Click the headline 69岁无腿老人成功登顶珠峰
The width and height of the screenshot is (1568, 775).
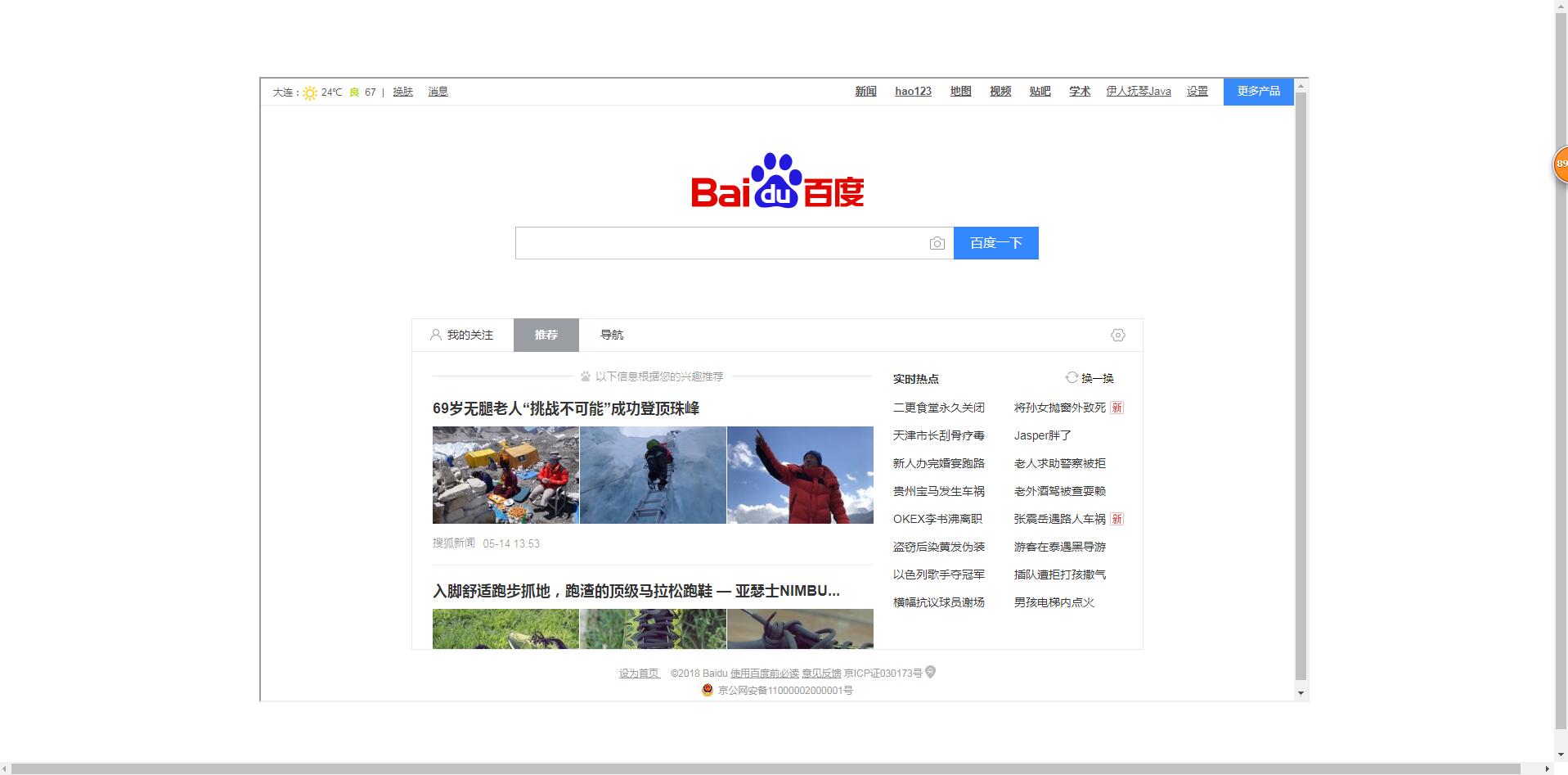tap(566, 408)
